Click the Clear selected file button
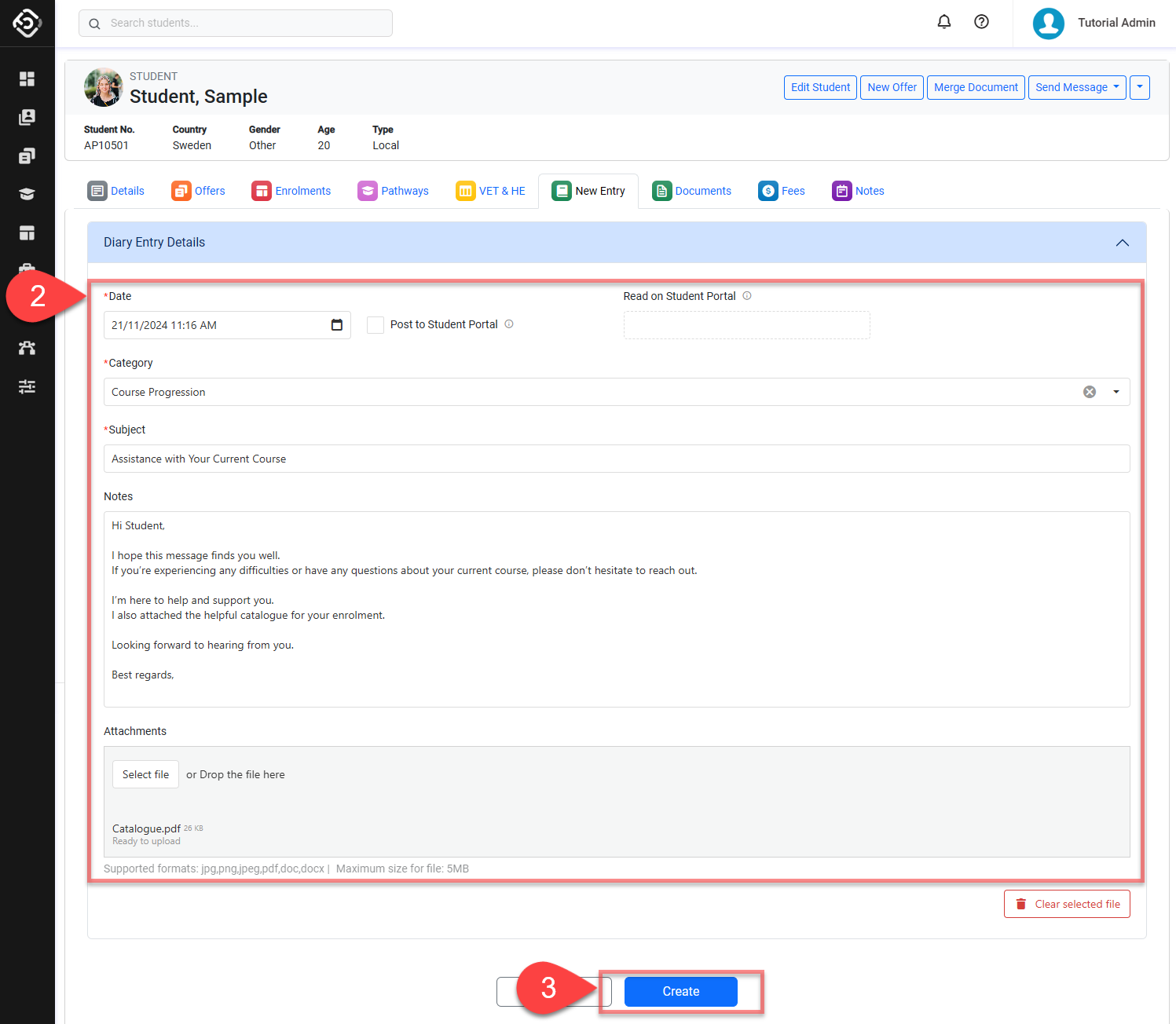This screenshot has height=1024, width=1176. pyautogui.click(x=1067, y=904)
